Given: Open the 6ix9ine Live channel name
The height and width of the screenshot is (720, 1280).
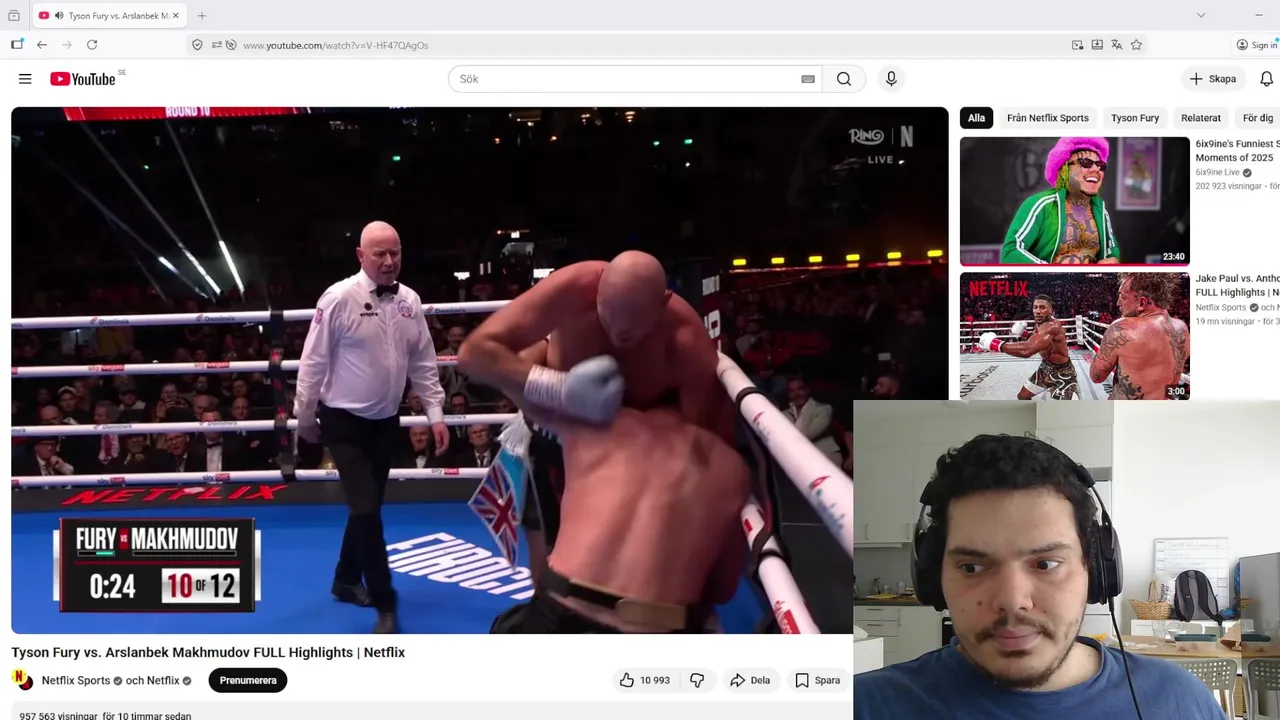Looking at the screenshot, I should [1217, 172].
